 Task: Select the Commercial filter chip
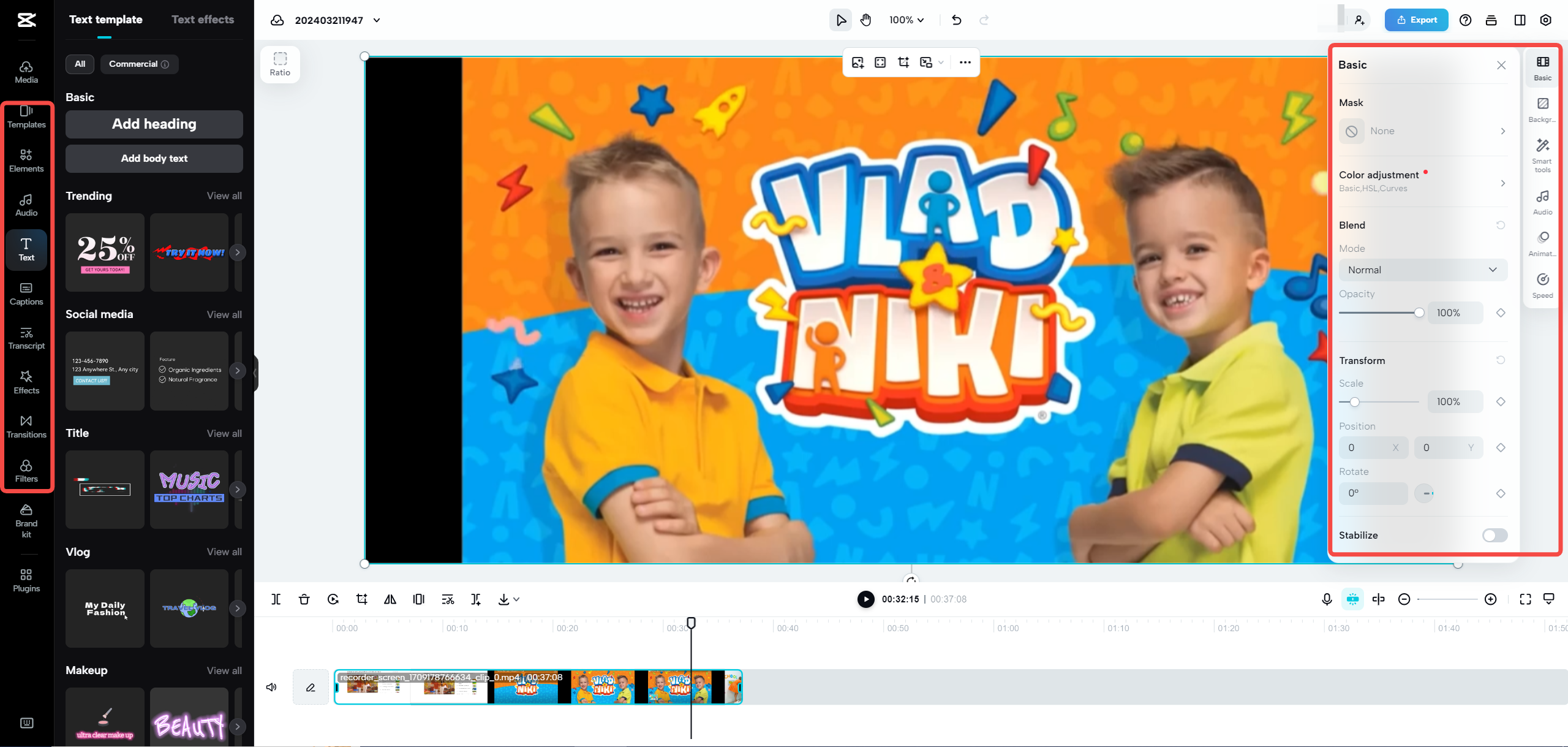[x=139, y=64]
